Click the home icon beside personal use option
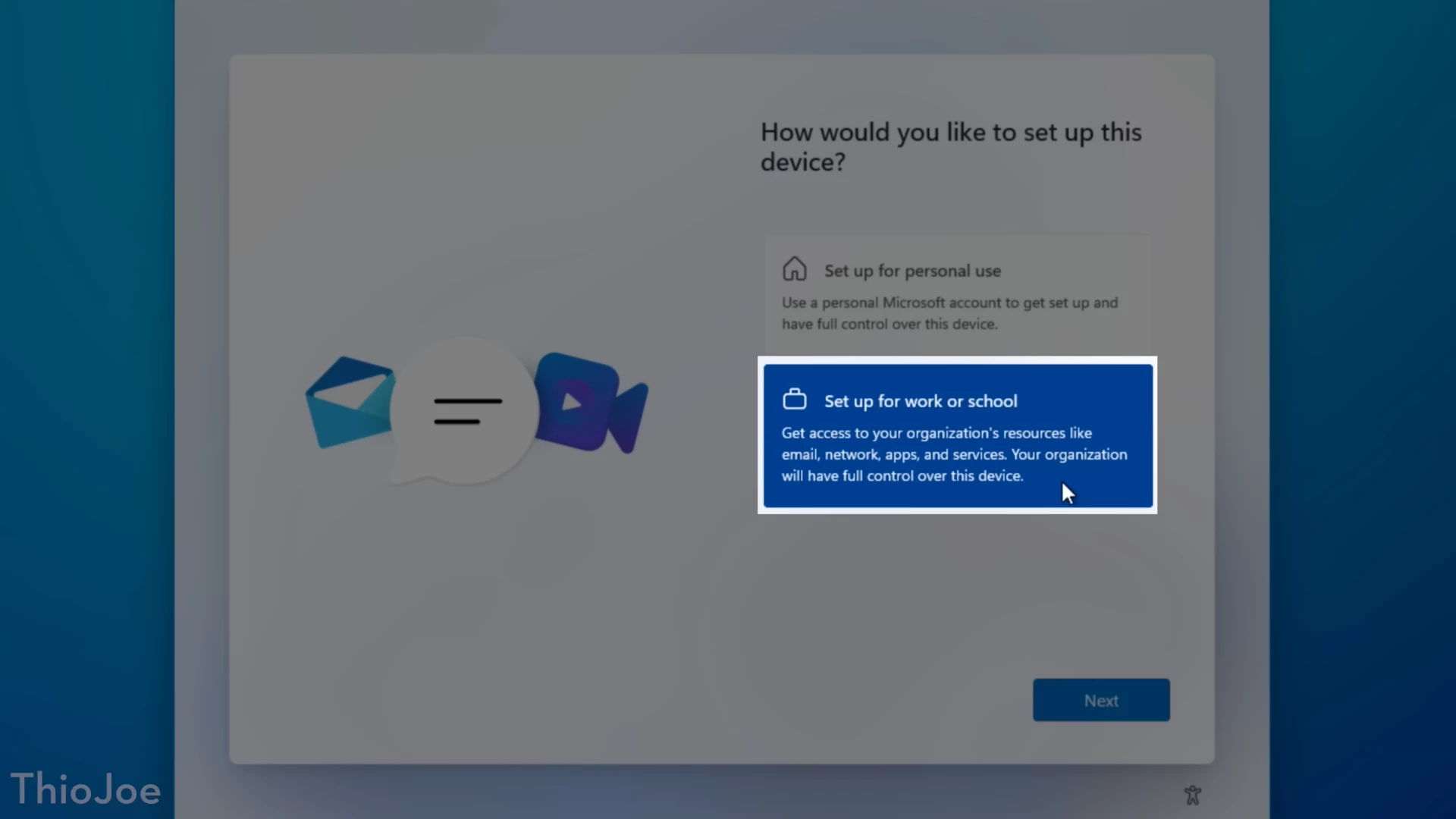Viewport: 1456px width, 819px height. [x=795, y=269]
